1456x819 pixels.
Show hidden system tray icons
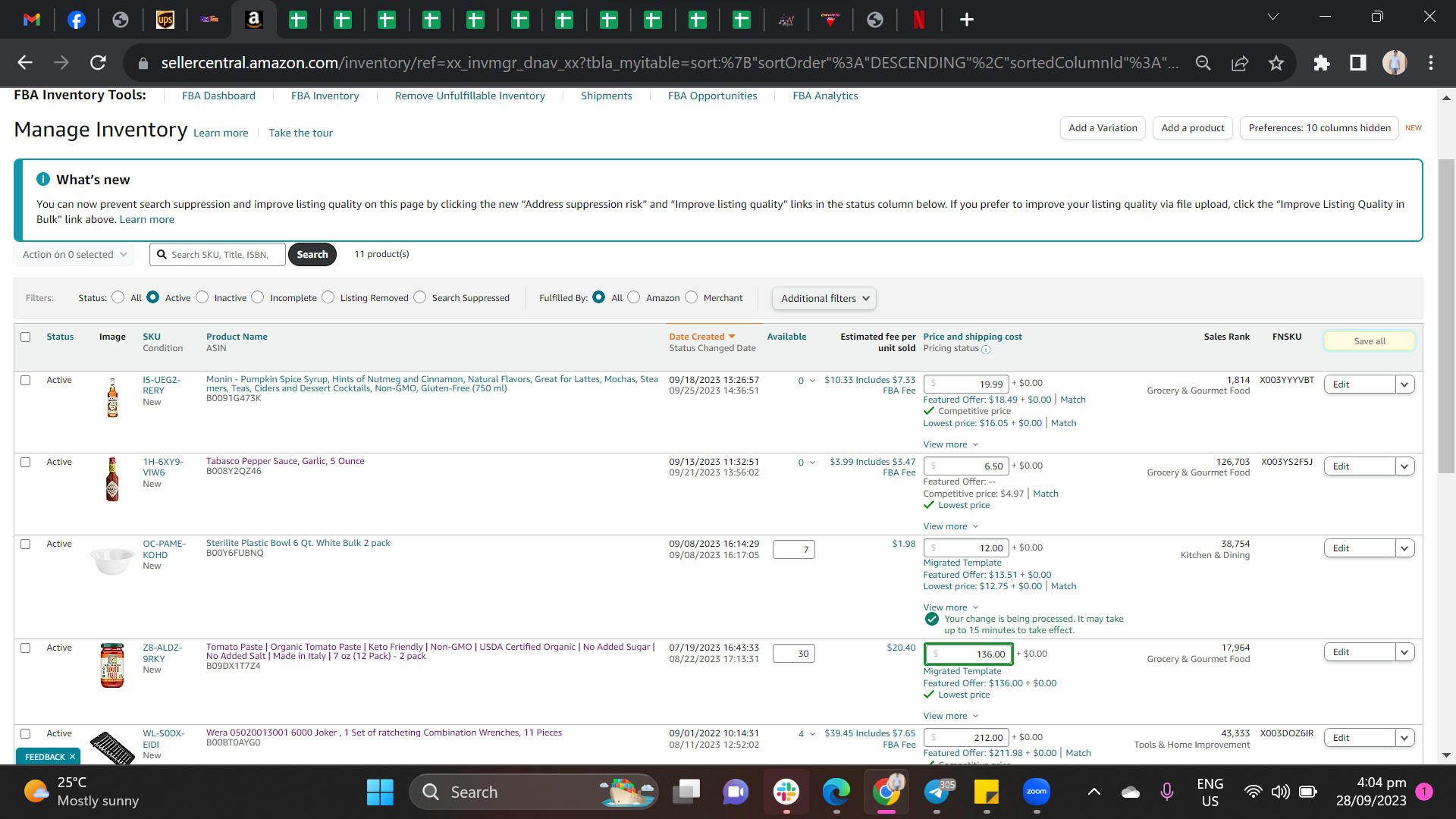[1094, 792]
